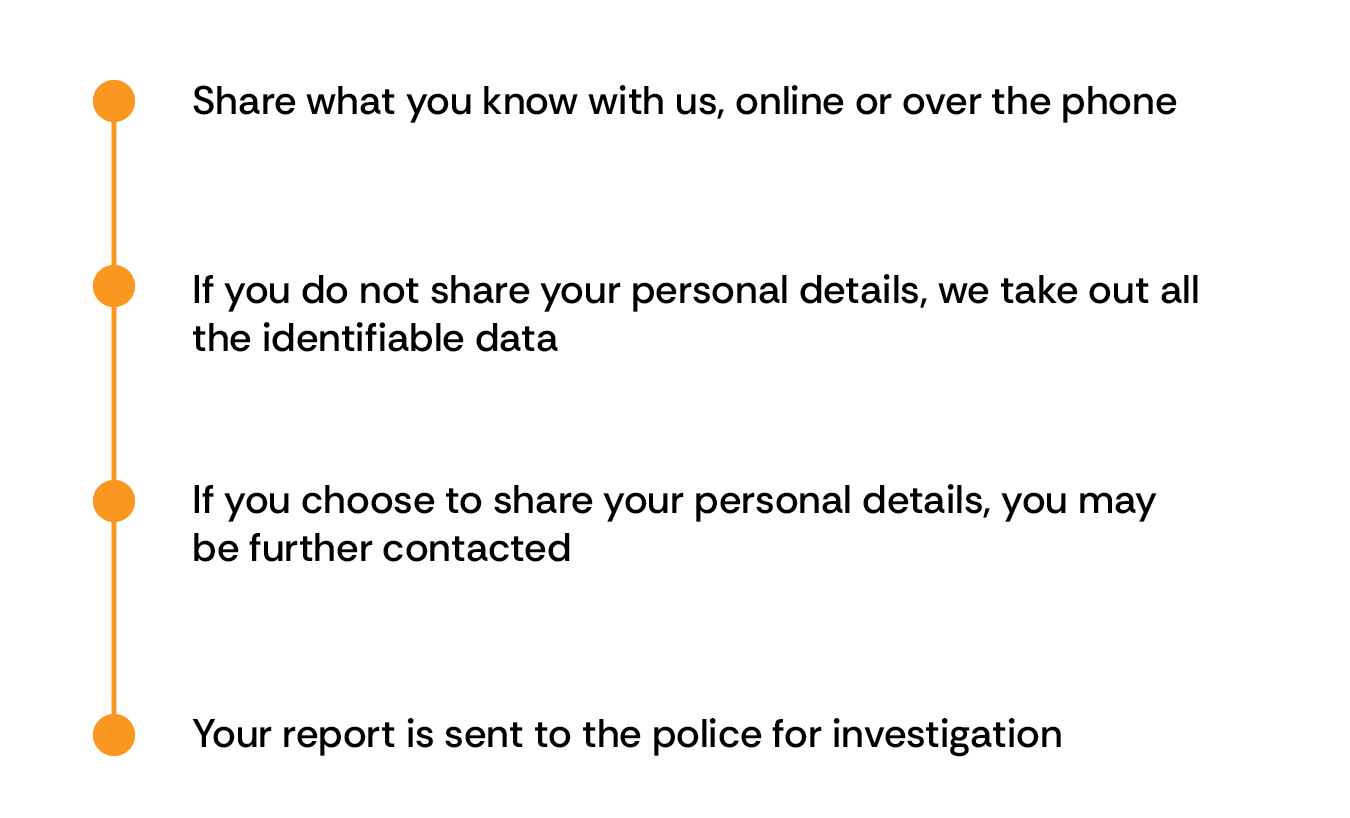Click the orange dot beside "Share what you know"
1350x818 pixels.
point(114,101)
